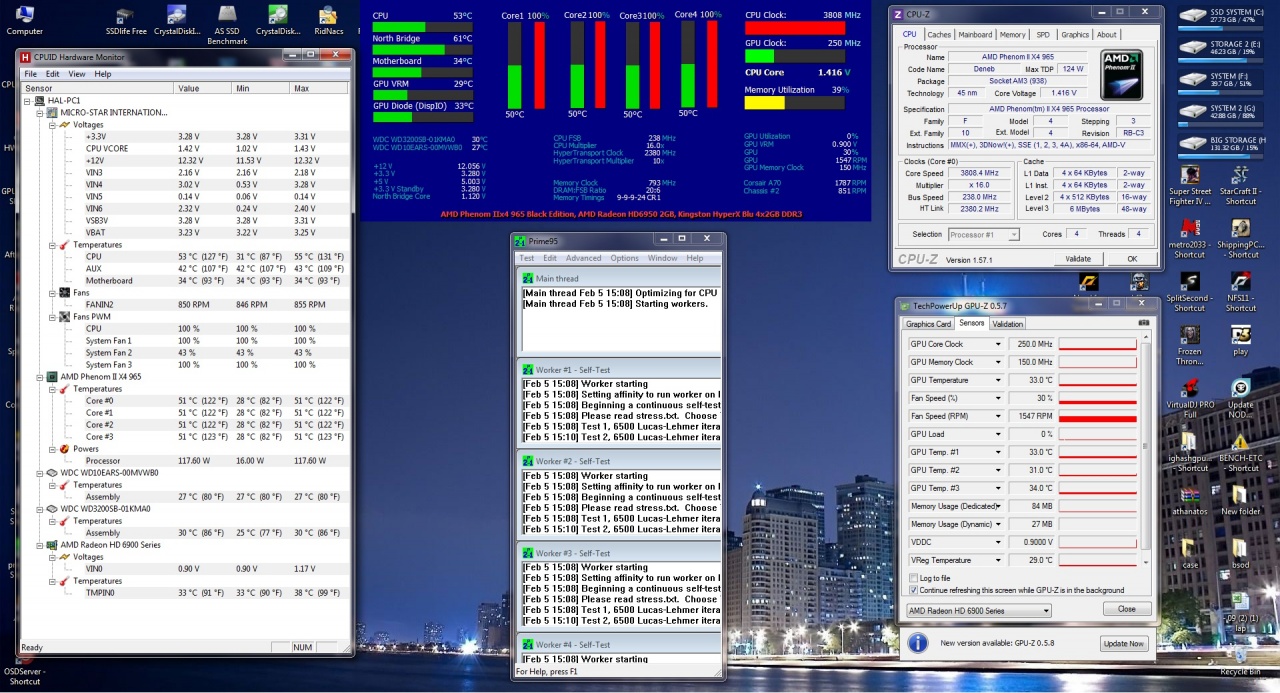Viewport: 1280px width, 693px height.
Task: Open the Advanced menu in Prime95
Action: [584, 258]
